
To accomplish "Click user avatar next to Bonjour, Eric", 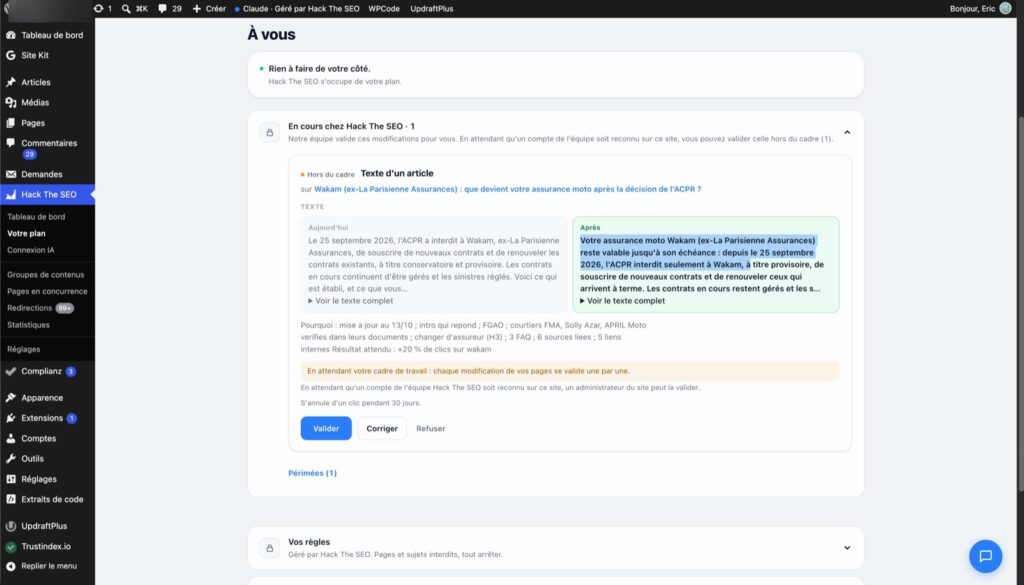I will pyautogui.click(x=1005, y=8).
